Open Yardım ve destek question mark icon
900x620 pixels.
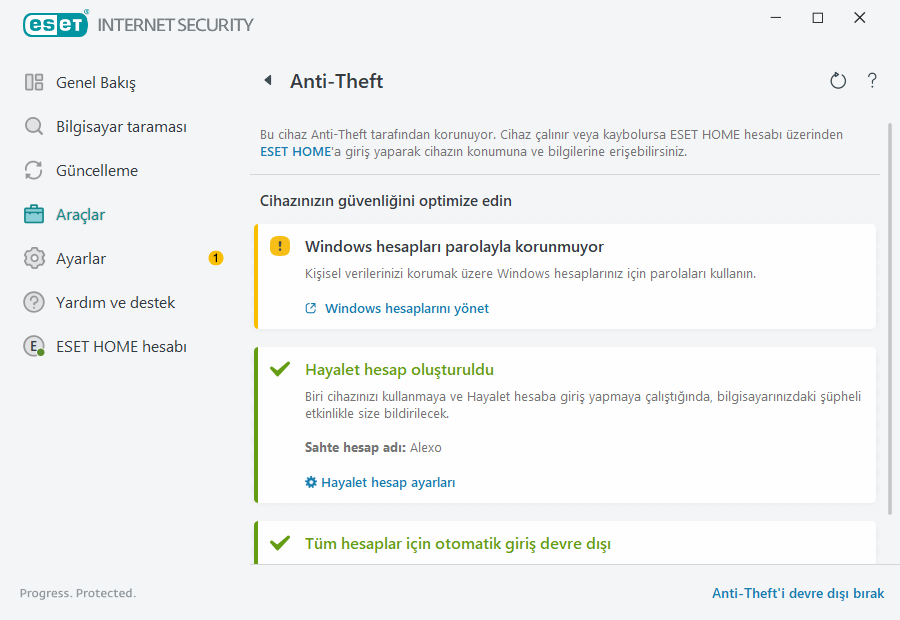tap(32, 302)
